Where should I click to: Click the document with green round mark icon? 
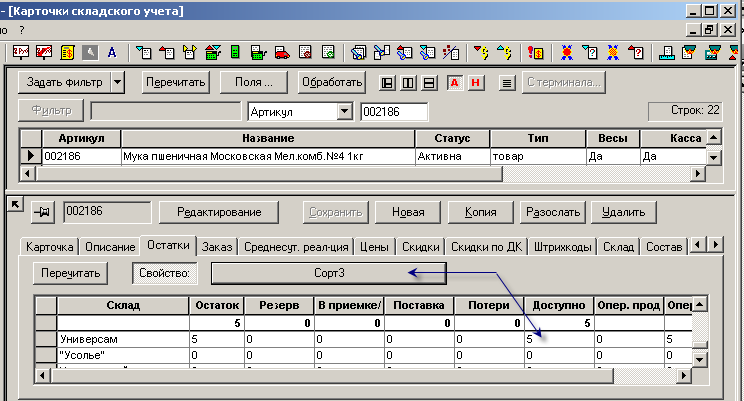328,52
